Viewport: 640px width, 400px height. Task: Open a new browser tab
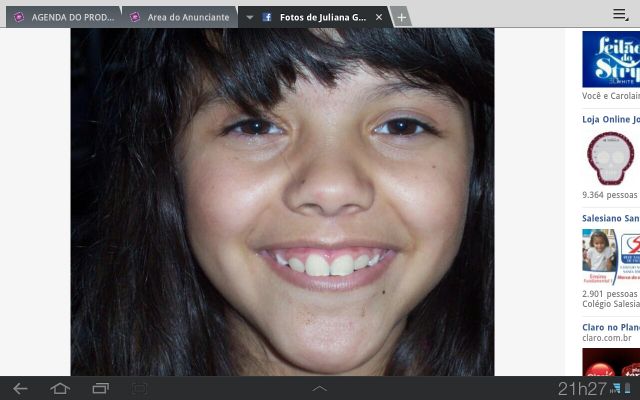(x=401, y=17)
